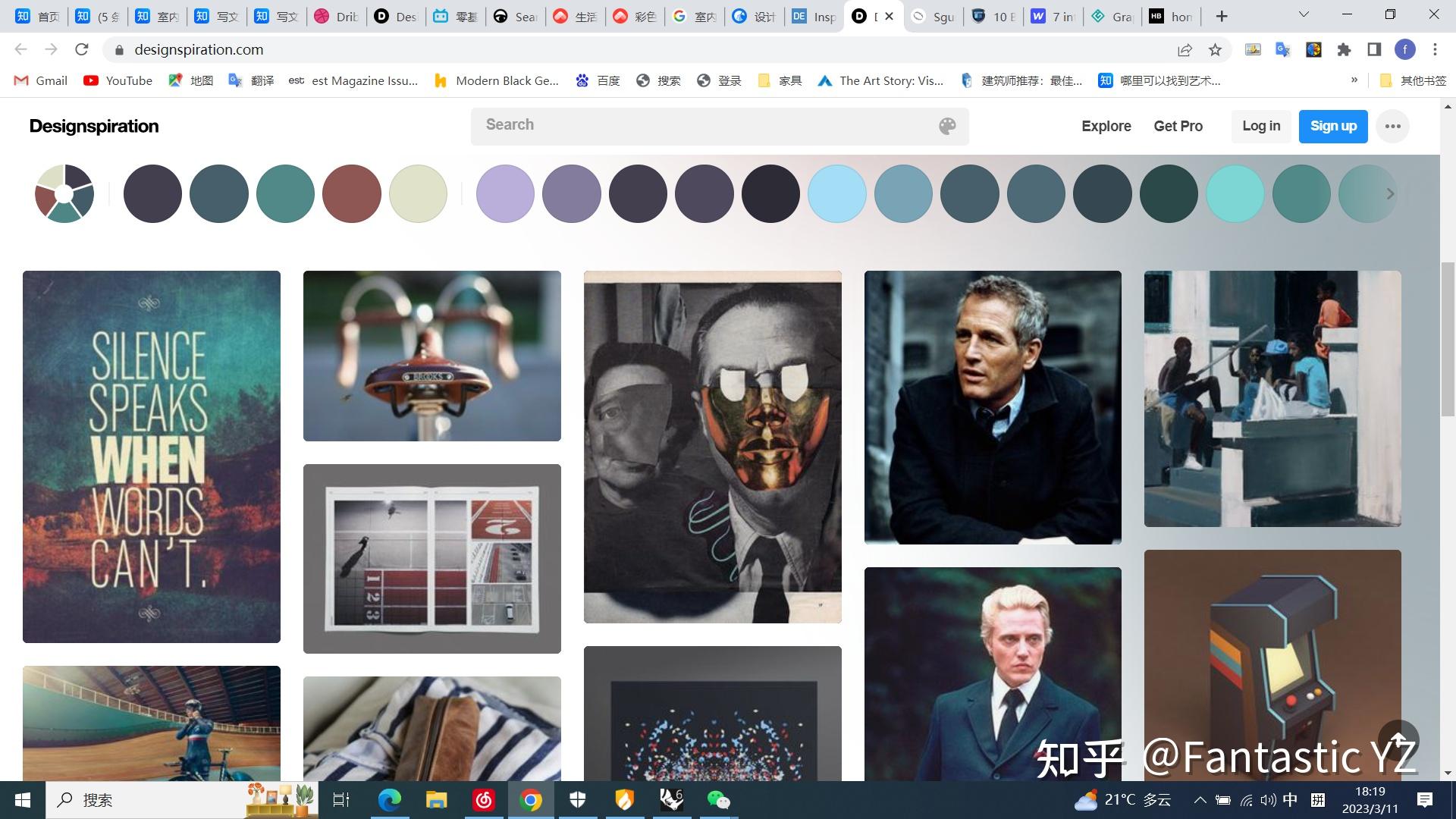Select the brick red color swatch

coord(352,193)
